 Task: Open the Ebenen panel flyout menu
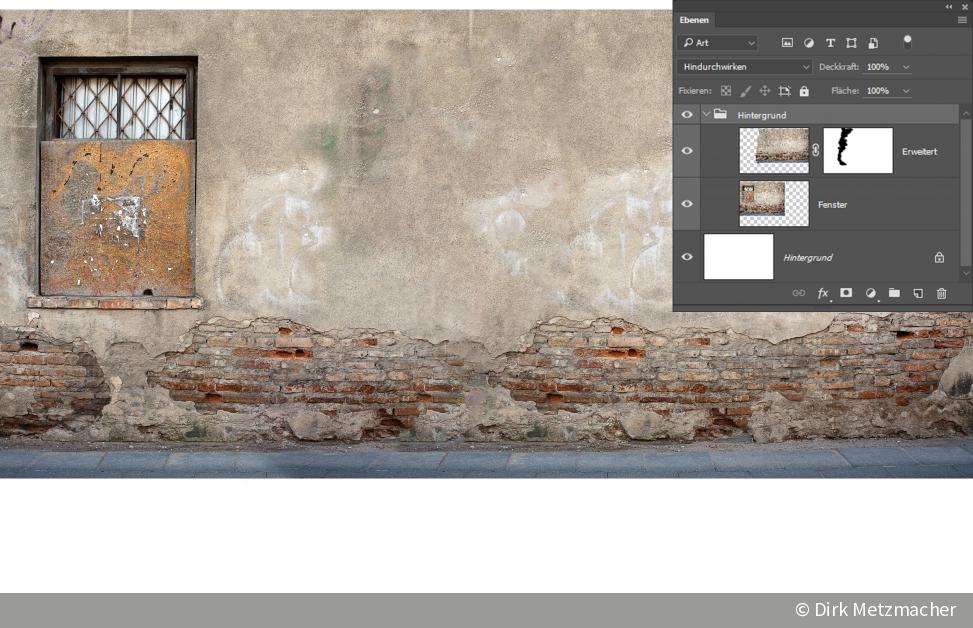coord(962,20)
